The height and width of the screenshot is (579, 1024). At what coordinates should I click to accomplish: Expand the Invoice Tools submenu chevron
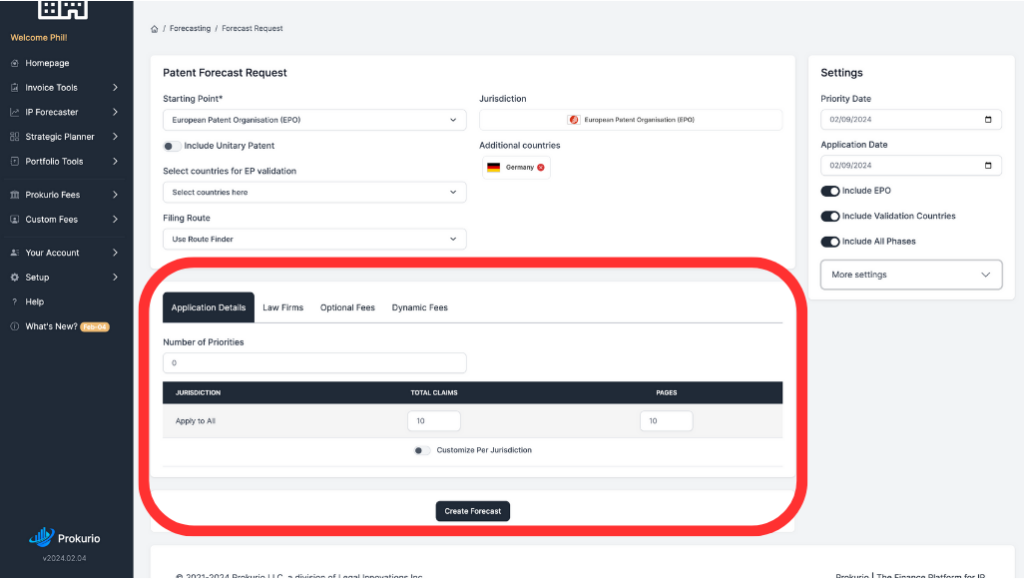click(x=115, y=87)
